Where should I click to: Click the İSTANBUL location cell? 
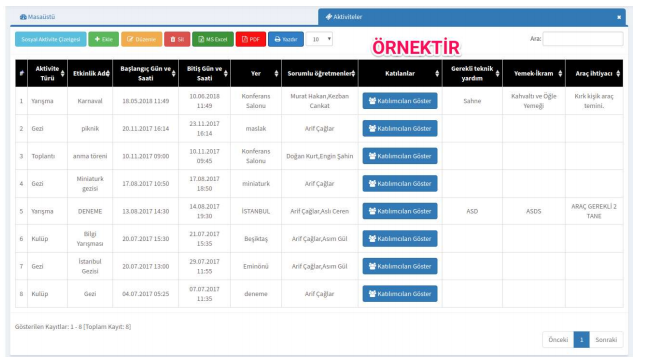tap(256, 211)
